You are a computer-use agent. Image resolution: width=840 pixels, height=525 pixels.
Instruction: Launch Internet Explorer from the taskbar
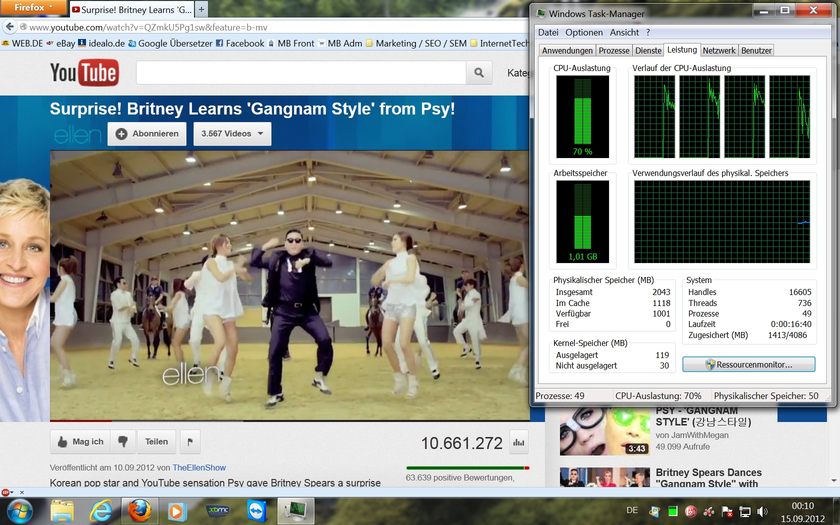click(x=100, y=511)
